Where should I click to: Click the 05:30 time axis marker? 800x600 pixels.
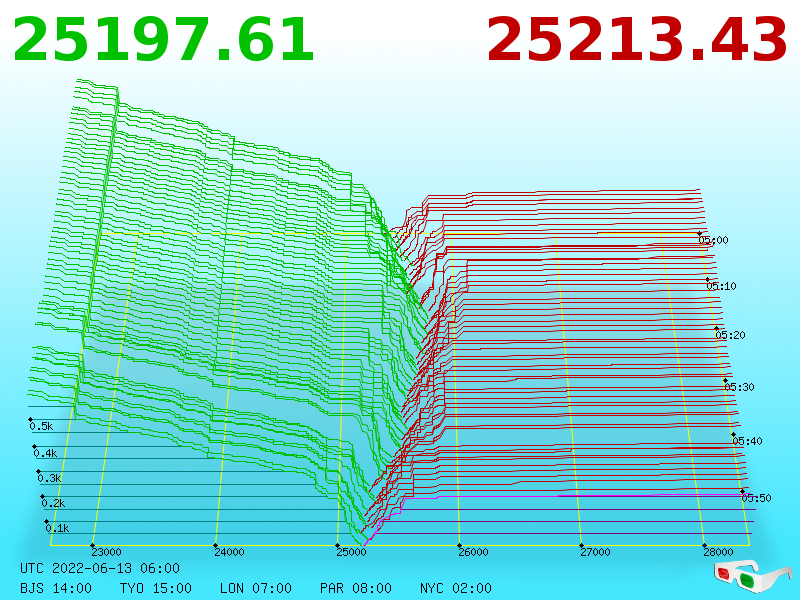click(x=739, y=387)
